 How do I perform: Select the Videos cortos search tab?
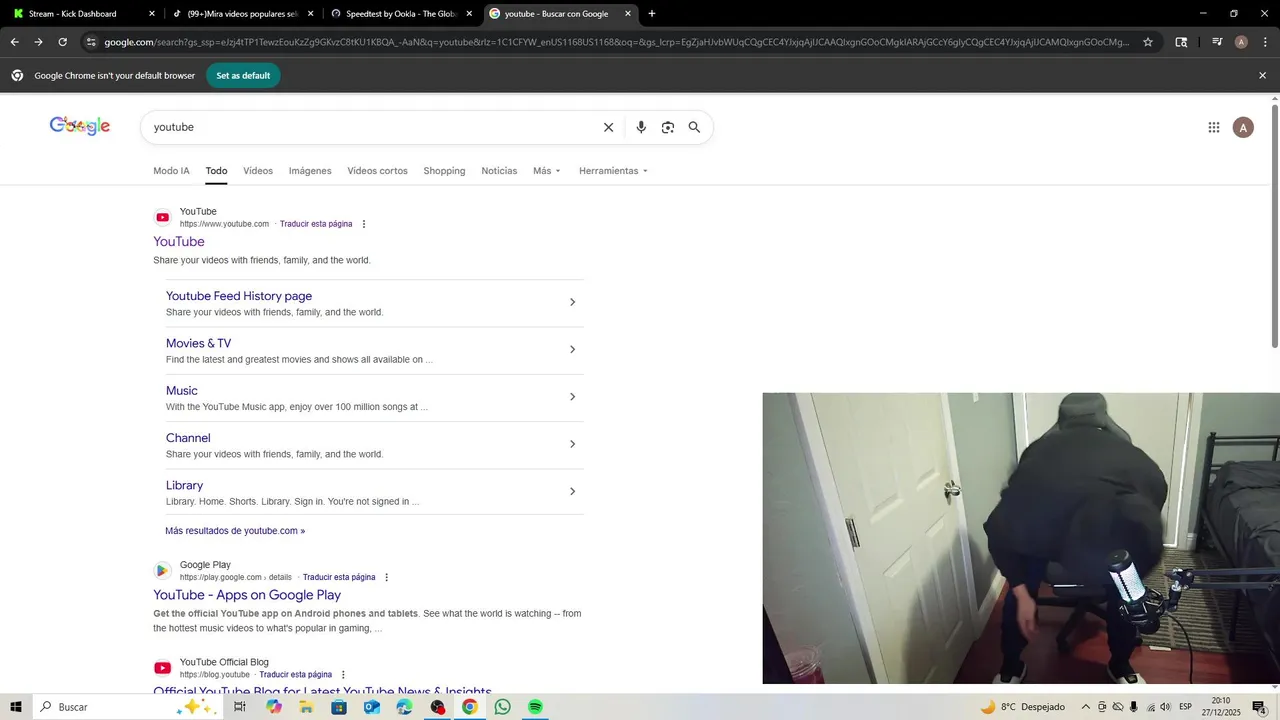[377, 171]
